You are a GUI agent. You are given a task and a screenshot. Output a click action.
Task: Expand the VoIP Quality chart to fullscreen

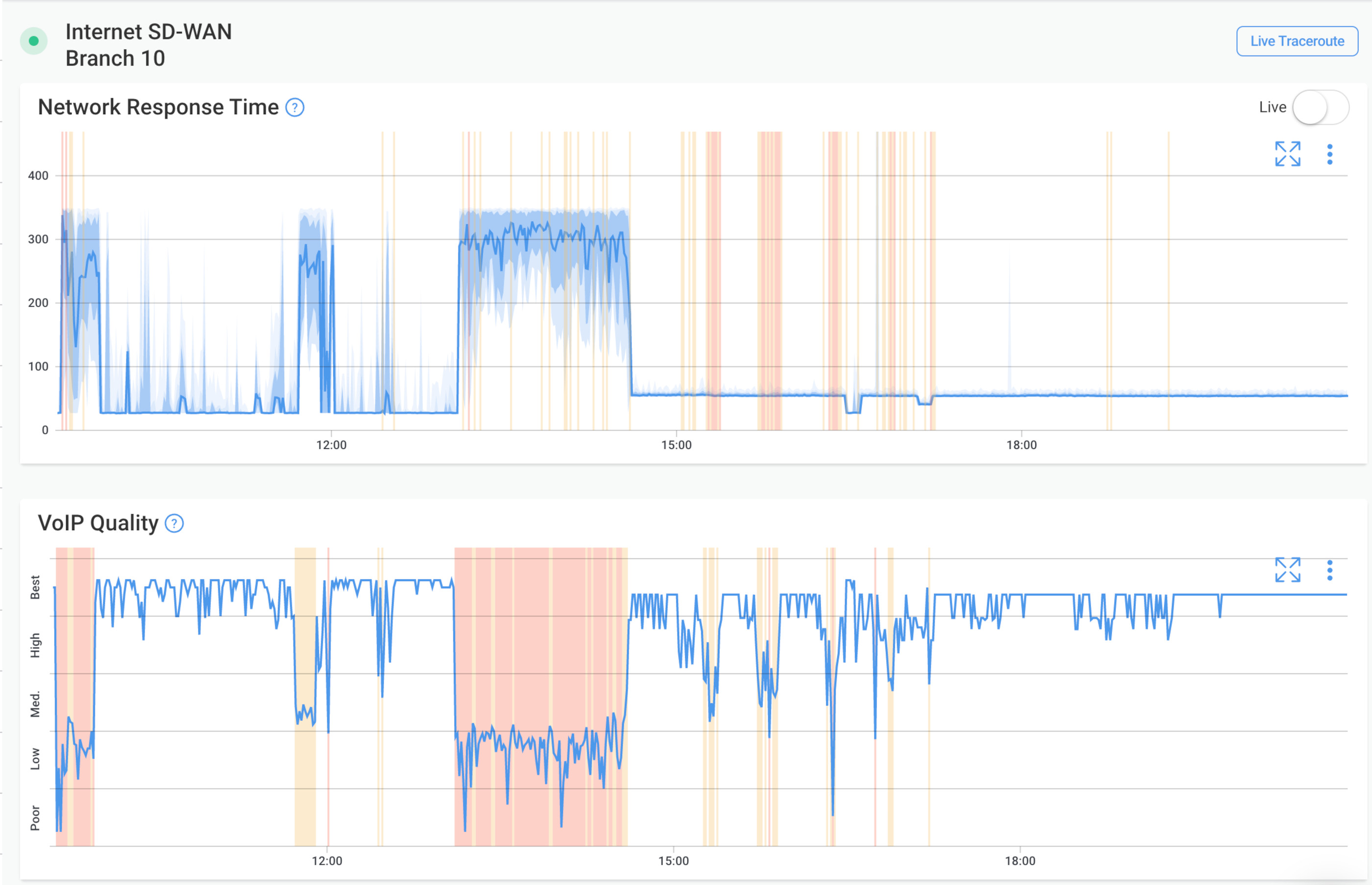[1288, 569]
